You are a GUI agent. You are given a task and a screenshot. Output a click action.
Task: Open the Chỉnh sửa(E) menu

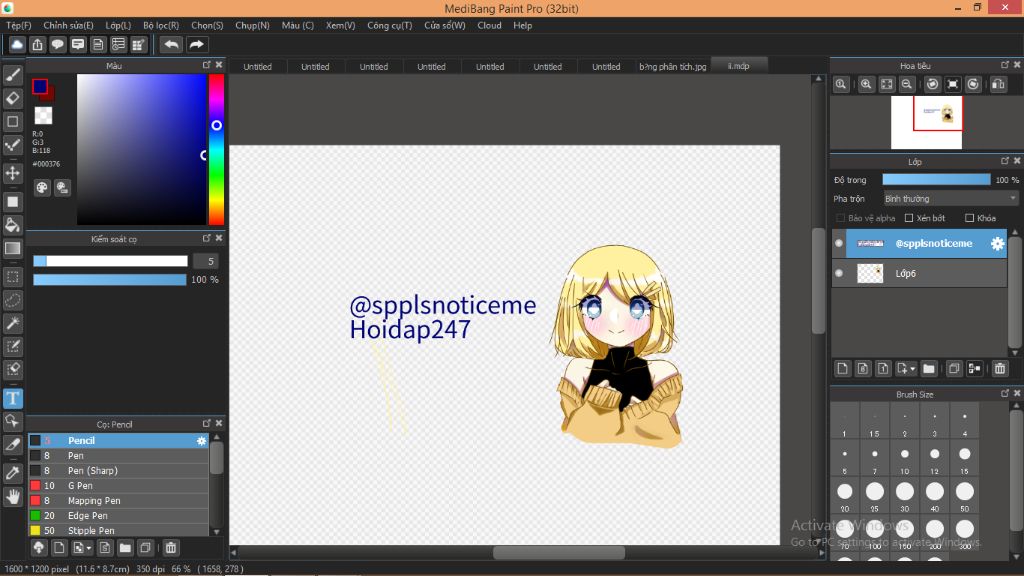68,25
